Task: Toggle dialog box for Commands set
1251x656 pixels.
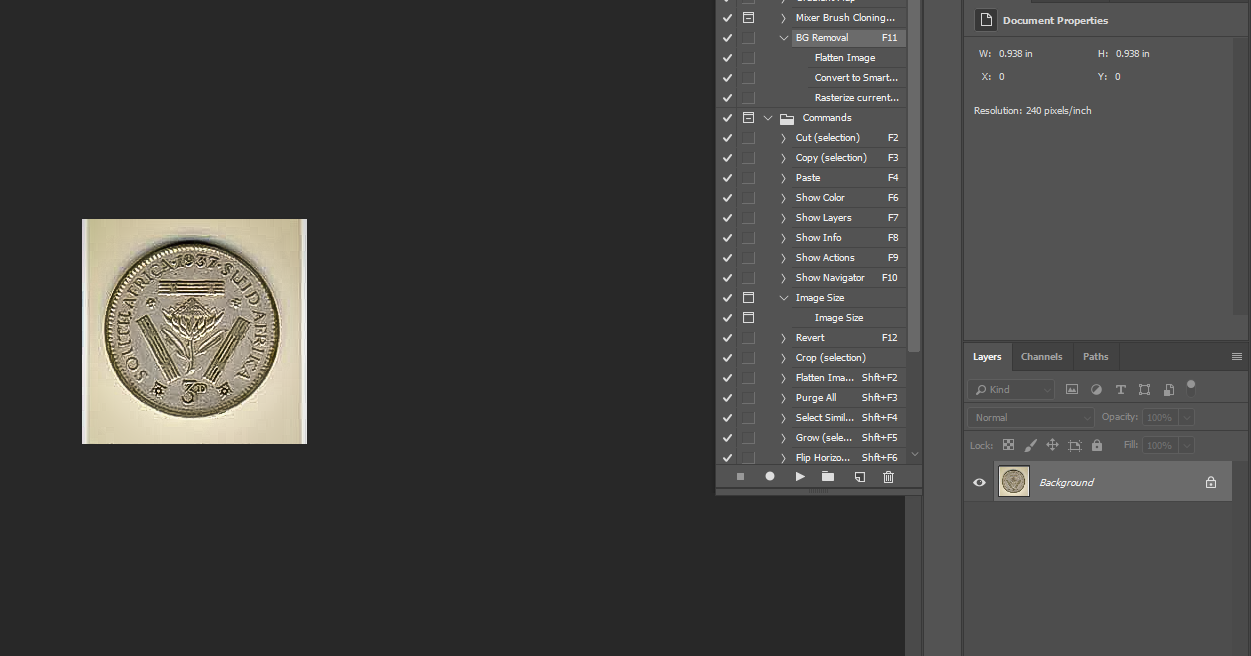Action: 748,118
